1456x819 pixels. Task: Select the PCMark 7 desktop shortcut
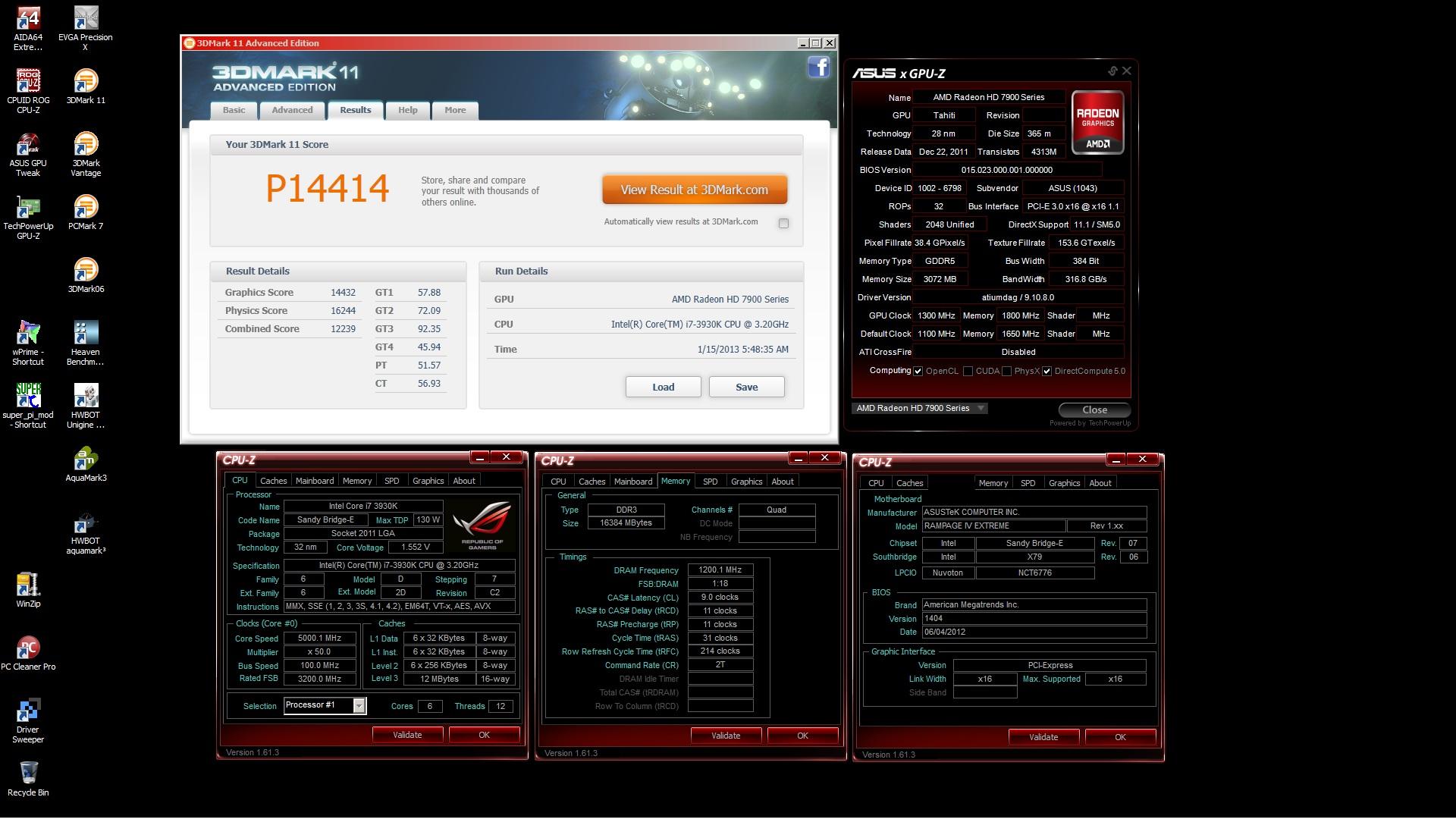pyautogui.click(x=86, y=213)
